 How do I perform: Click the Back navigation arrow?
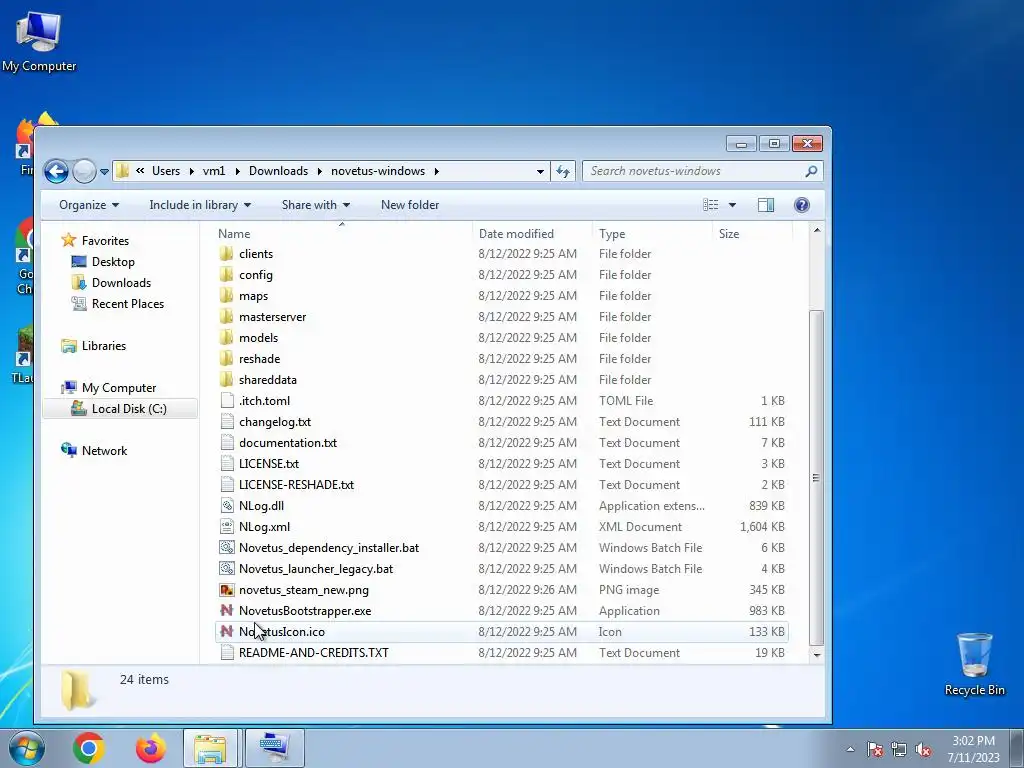[56, 172]
